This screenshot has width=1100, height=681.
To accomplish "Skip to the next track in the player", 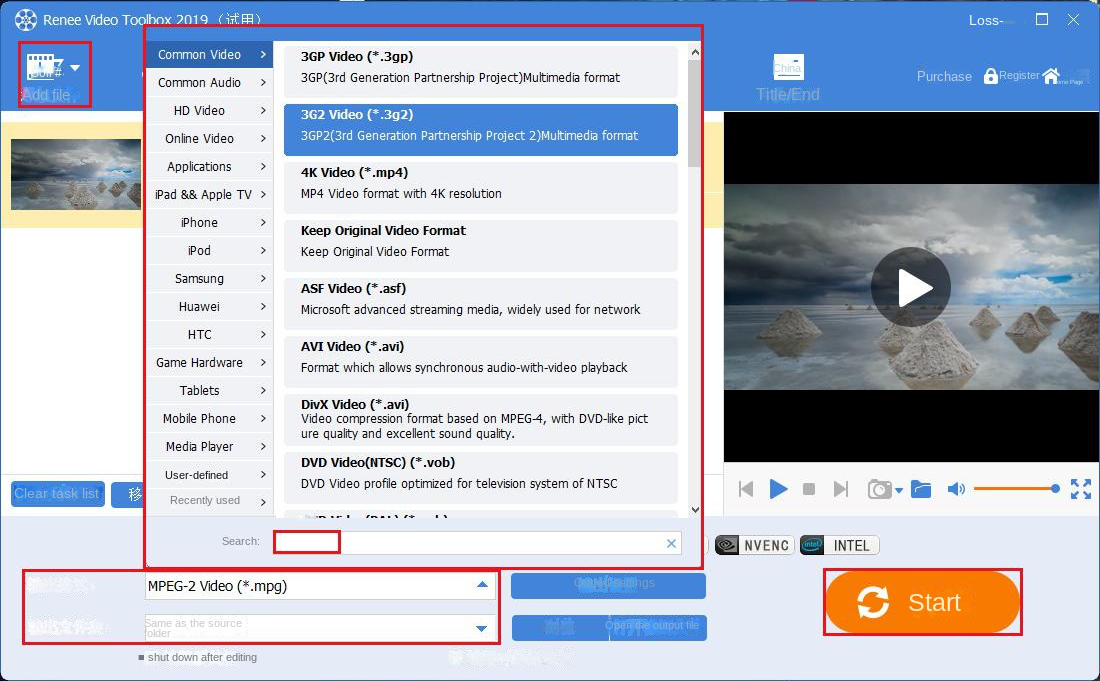I will point(840,489).
